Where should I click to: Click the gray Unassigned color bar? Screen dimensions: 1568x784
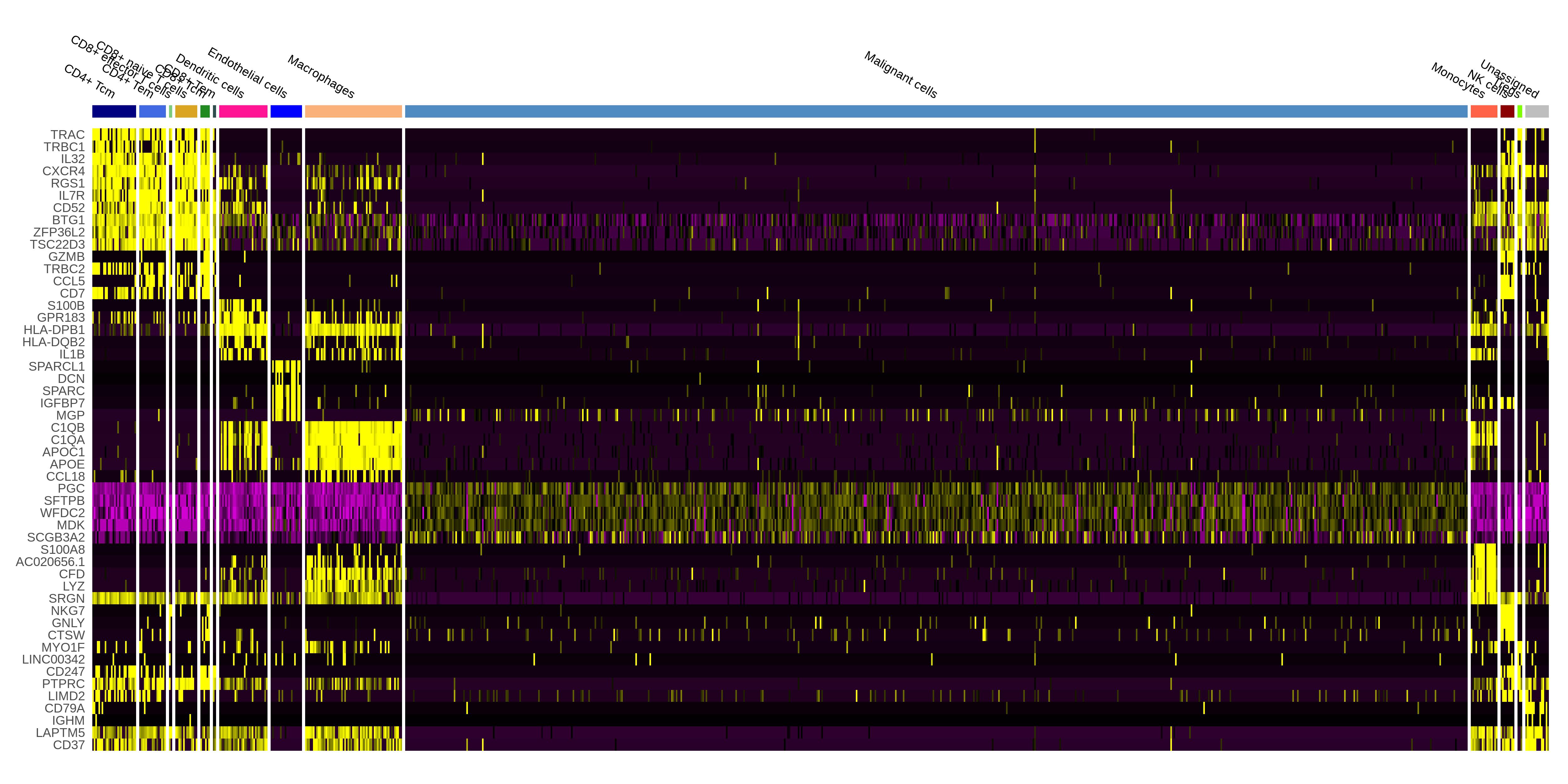coord(1537,111)
